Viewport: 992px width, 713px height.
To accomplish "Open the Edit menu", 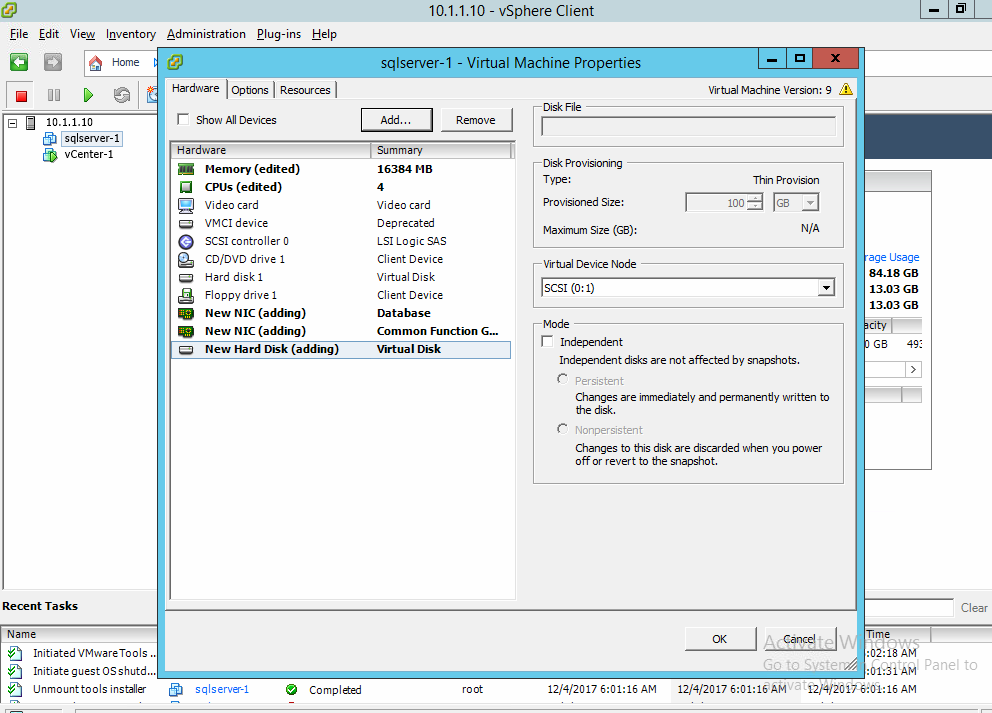I will (x=49, y=34).
